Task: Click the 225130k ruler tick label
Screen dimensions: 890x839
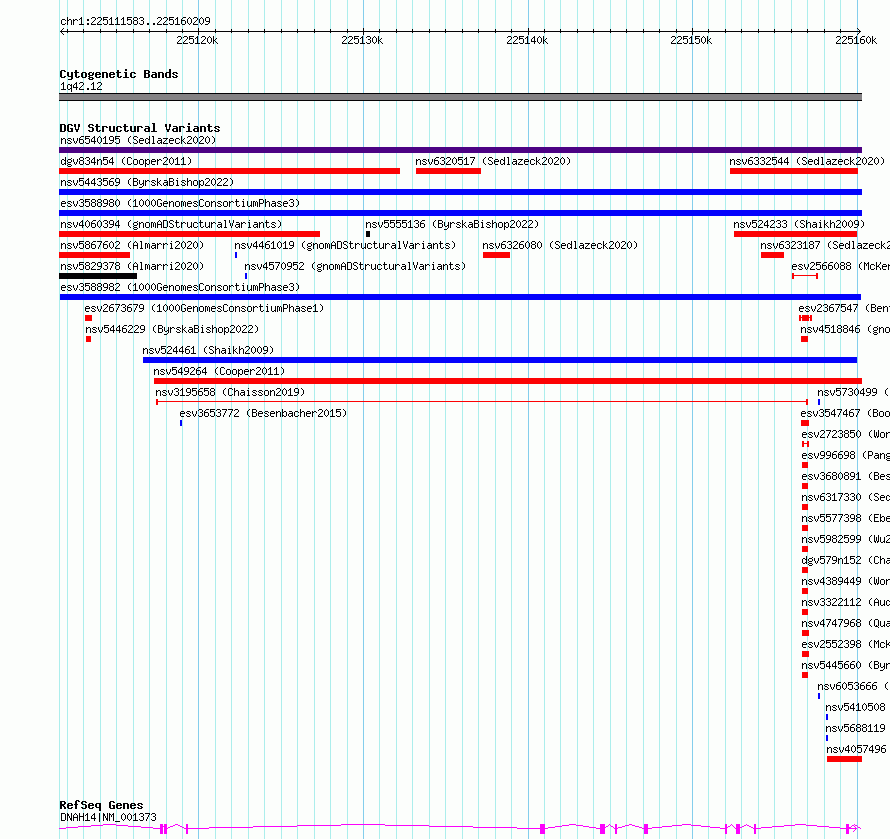Action: tap(362, 40)
